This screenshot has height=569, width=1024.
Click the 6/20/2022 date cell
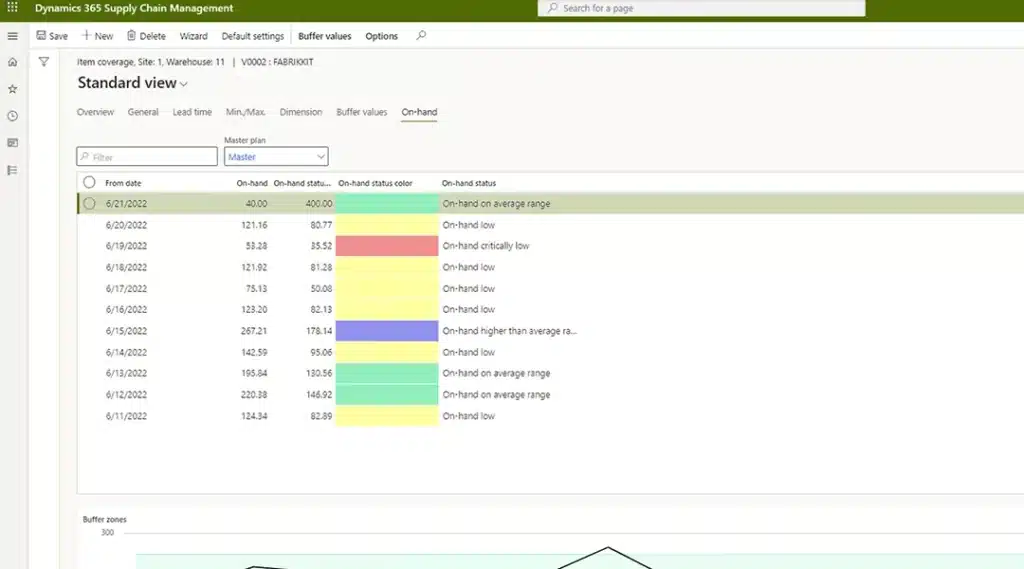coord(126,225)
